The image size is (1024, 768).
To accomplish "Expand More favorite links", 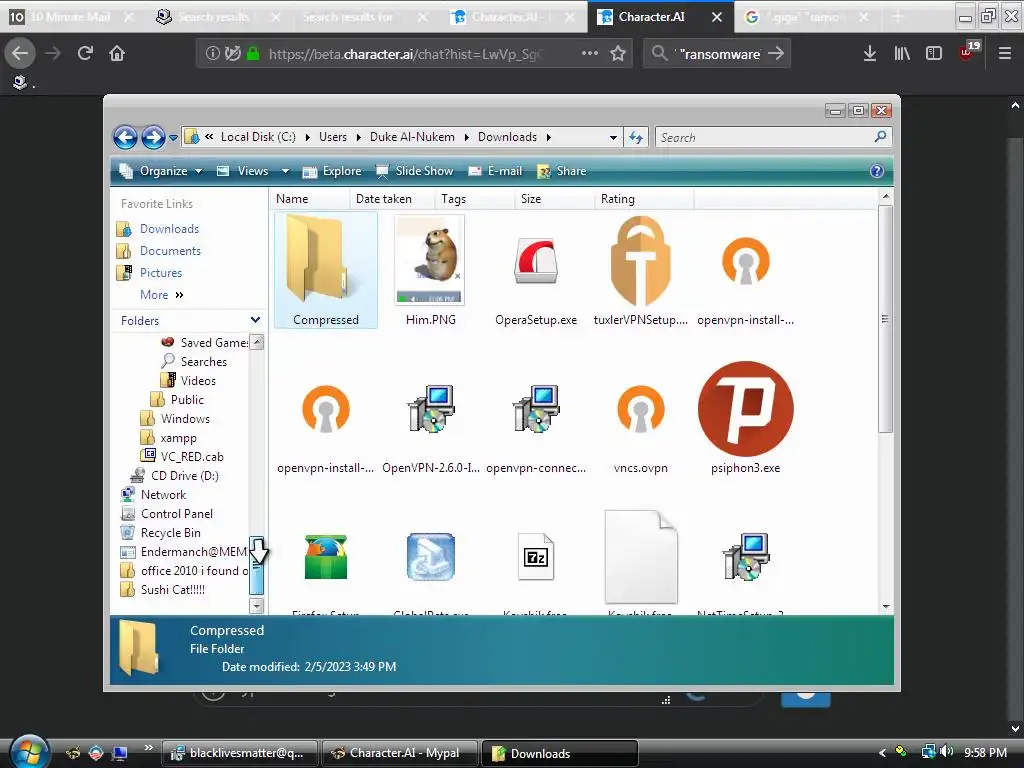I will coord(162,295).
